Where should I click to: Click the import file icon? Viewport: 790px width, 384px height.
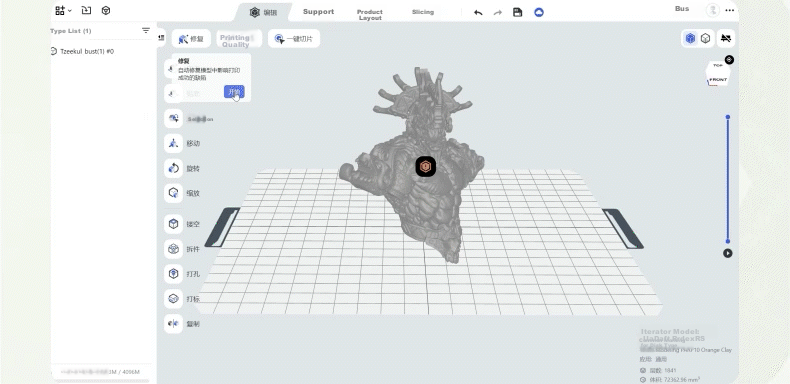(86, 11)
